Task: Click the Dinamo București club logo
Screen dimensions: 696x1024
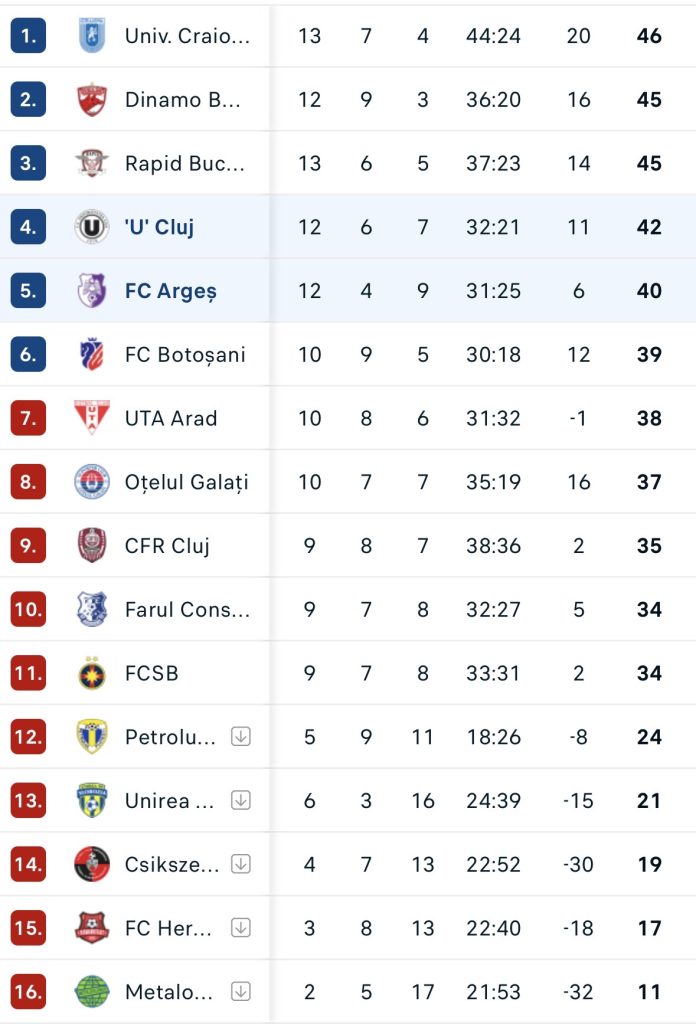Action: 91,99
